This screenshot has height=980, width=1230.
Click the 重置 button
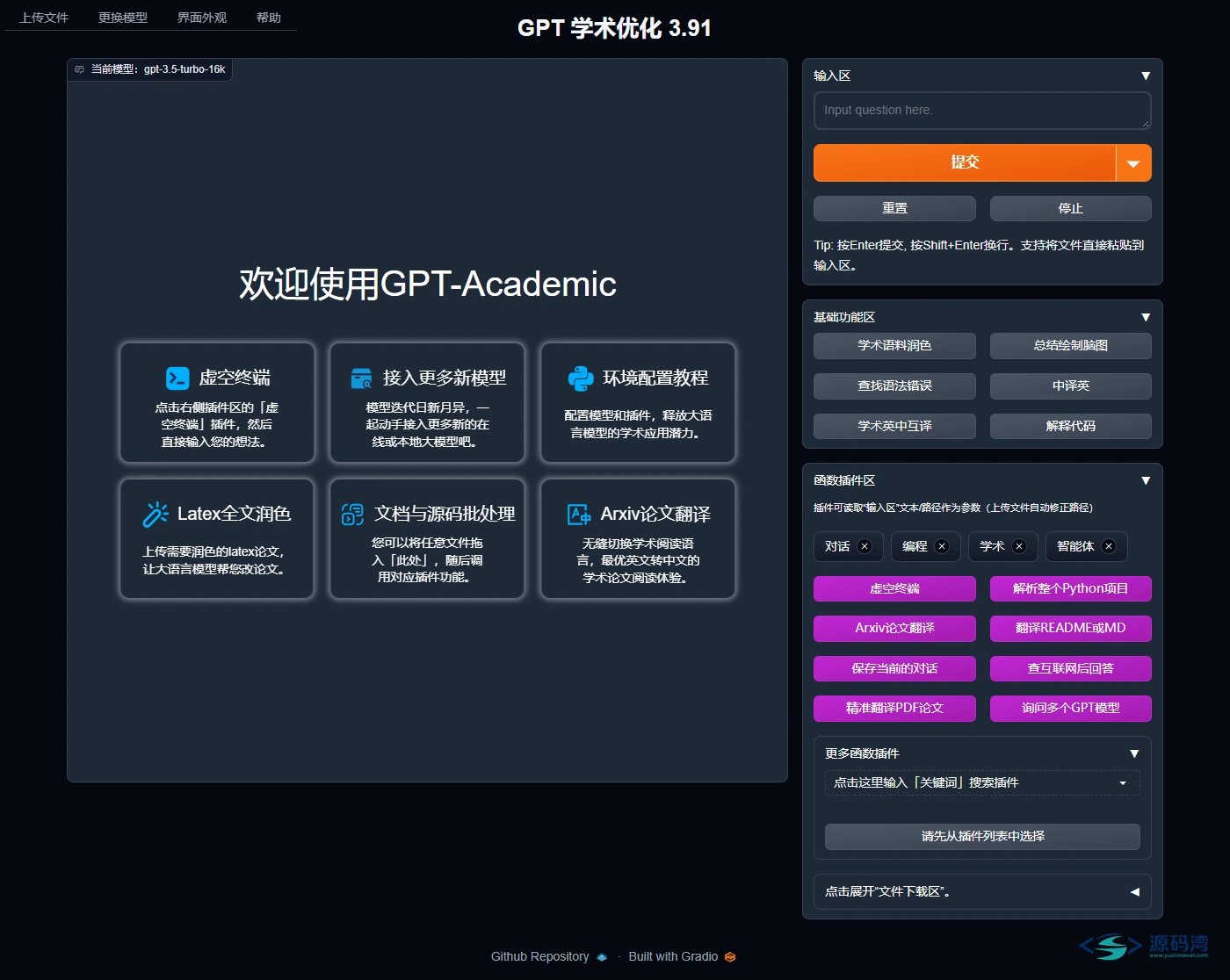pos(894,208)
